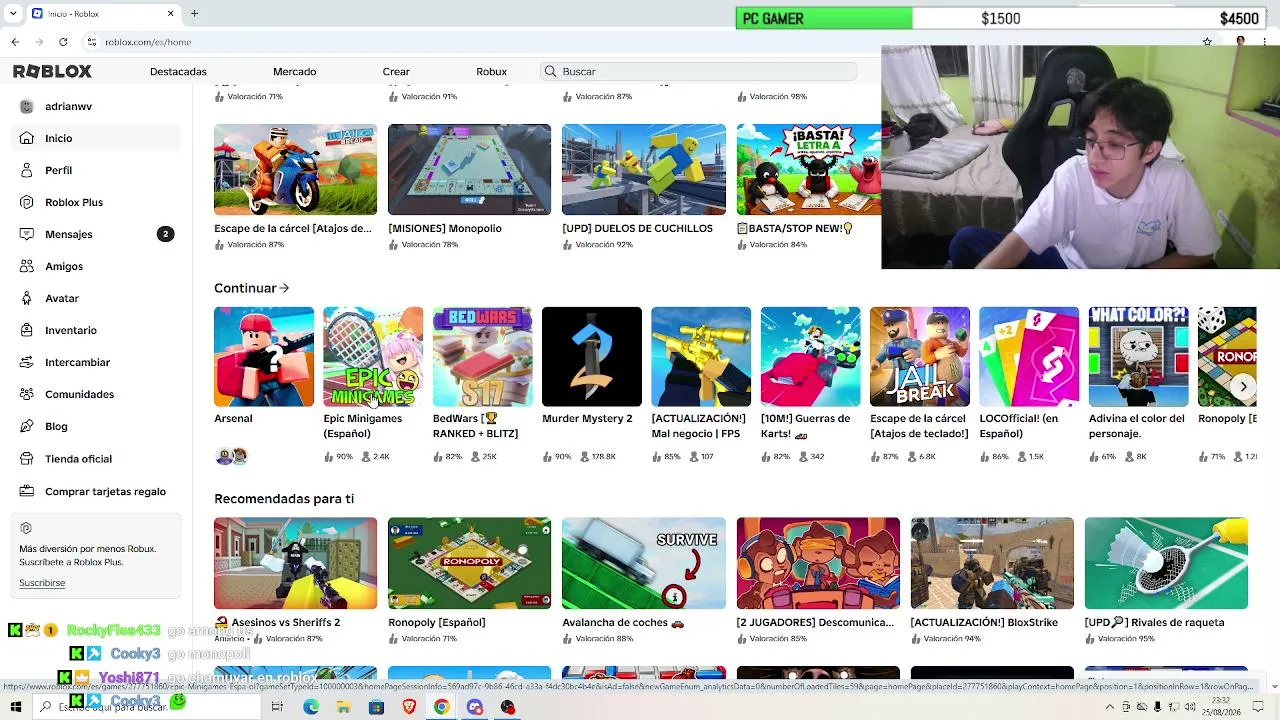Open the [MISIONES] Monopolio thumbnail
The height and width of the screenshot is (720, 1280).
point(469,170)
